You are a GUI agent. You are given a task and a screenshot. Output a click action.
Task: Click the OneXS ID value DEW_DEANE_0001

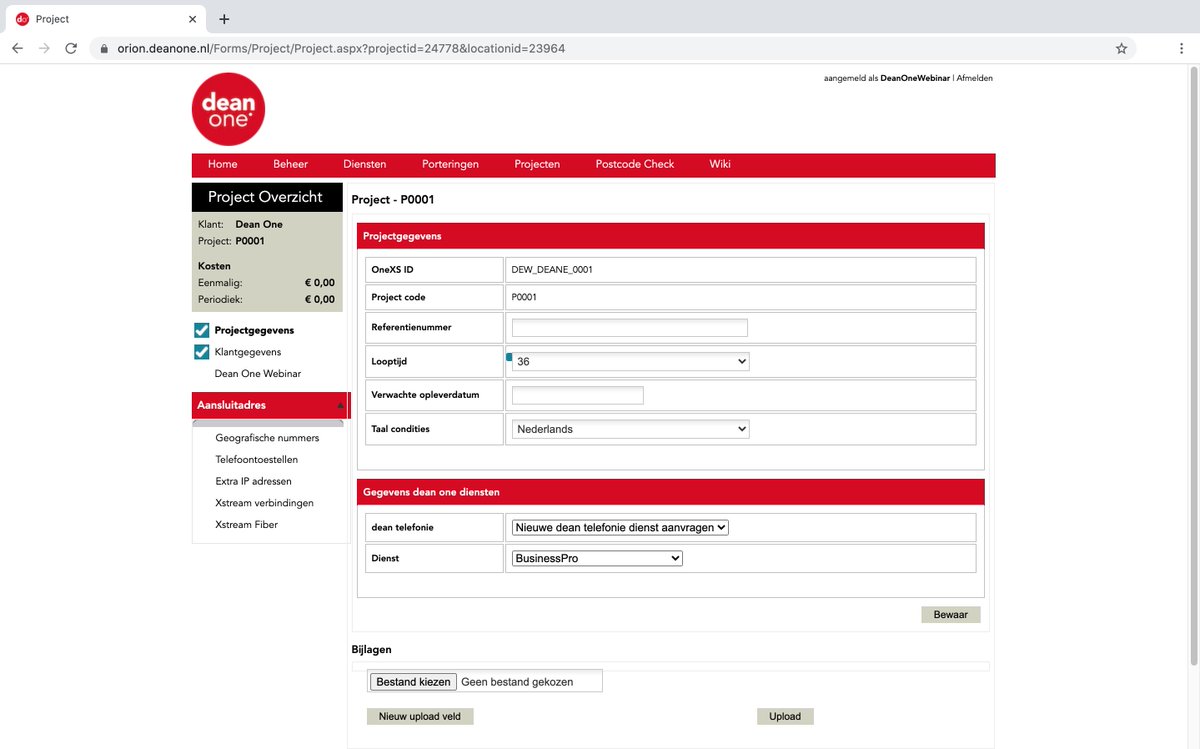click(552, 270)
